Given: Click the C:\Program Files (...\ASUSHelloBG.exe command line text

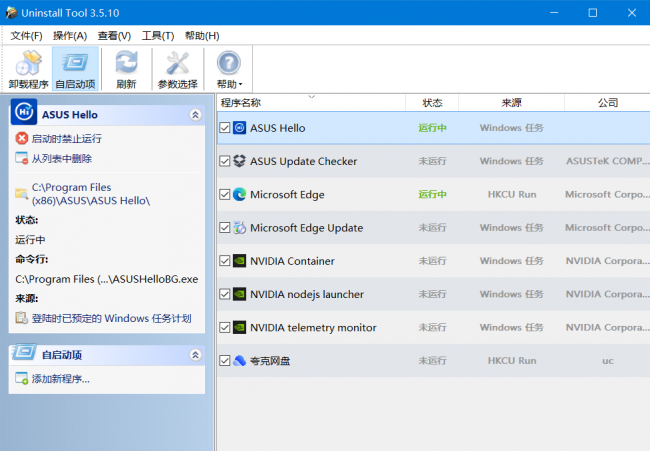Looking at the screenshot, I should (x=107, y=279).
